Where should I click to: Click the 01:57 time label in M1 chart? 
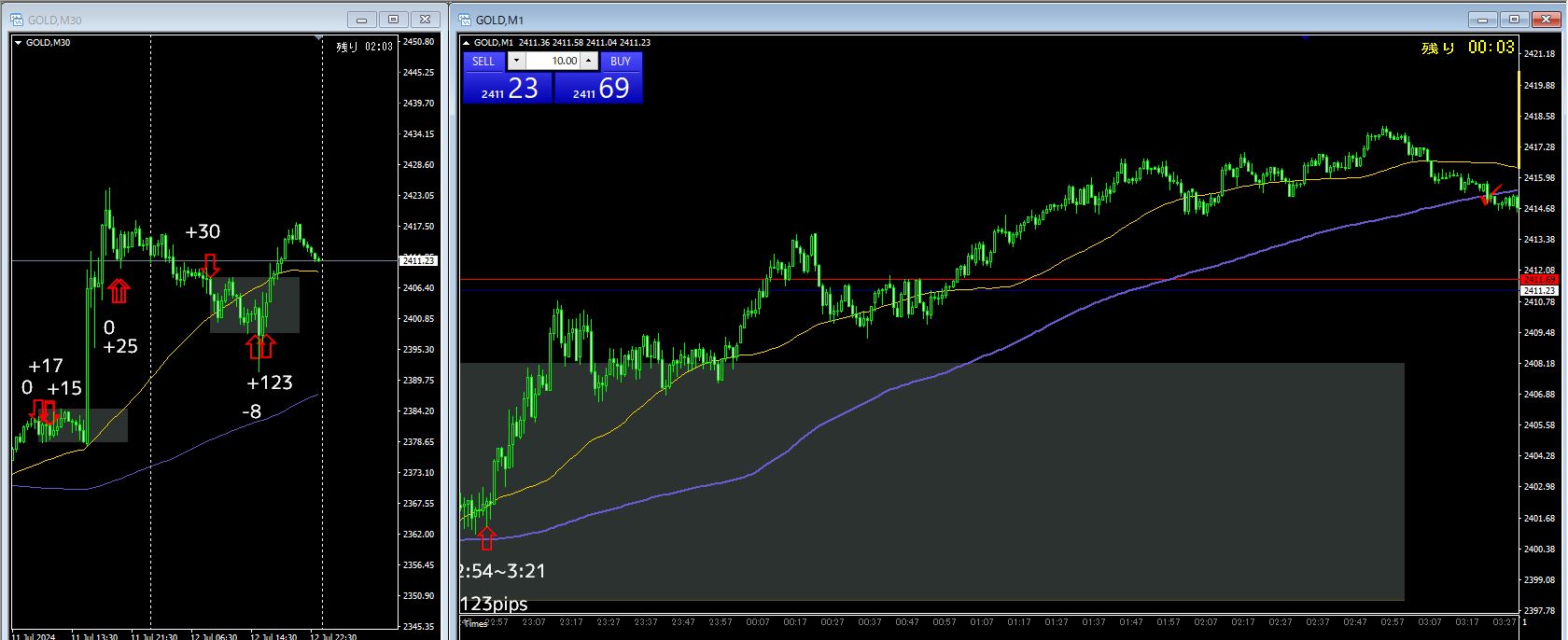click(x=1169, y=622)
